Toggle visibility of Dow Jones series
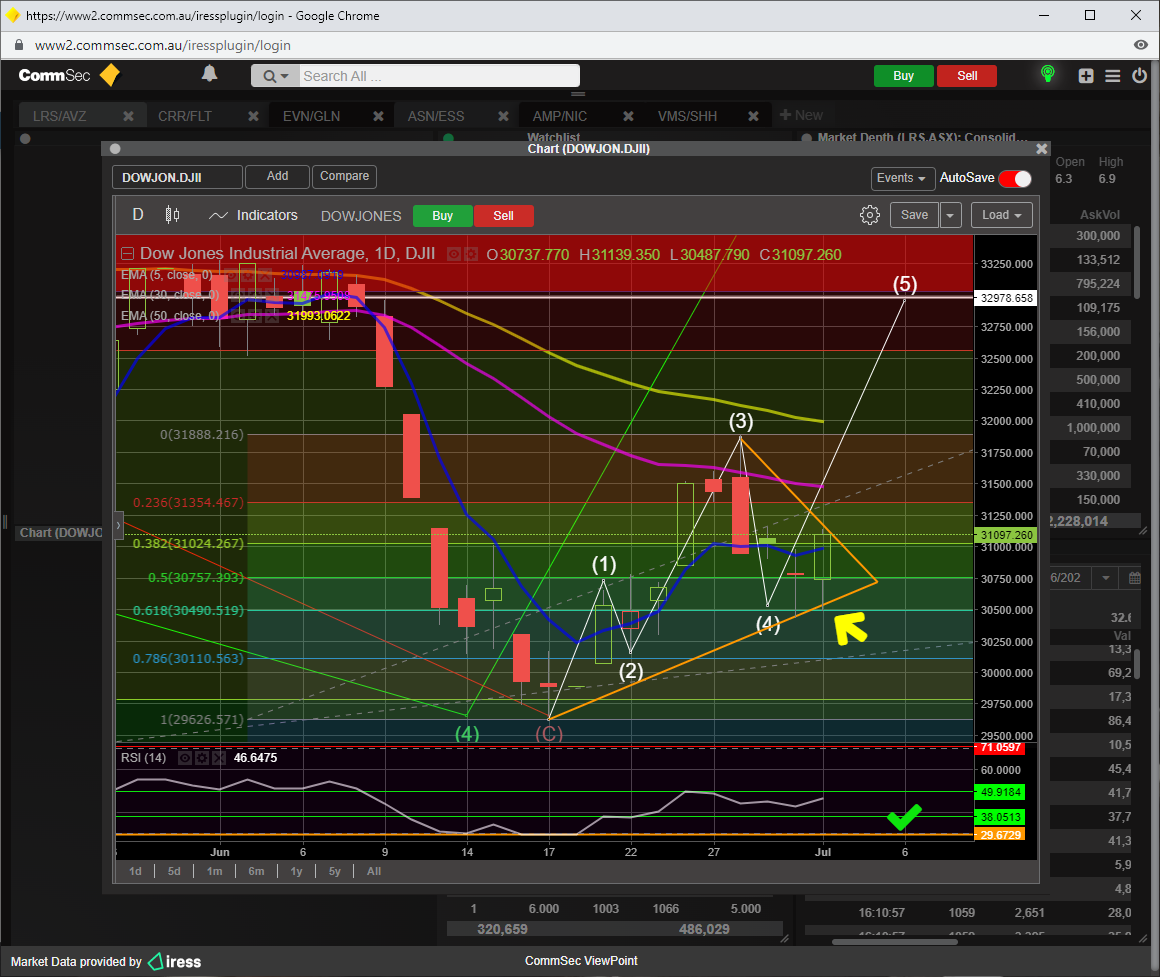The width and height of the screenshot is (1160, 977). tap(453, 254)
